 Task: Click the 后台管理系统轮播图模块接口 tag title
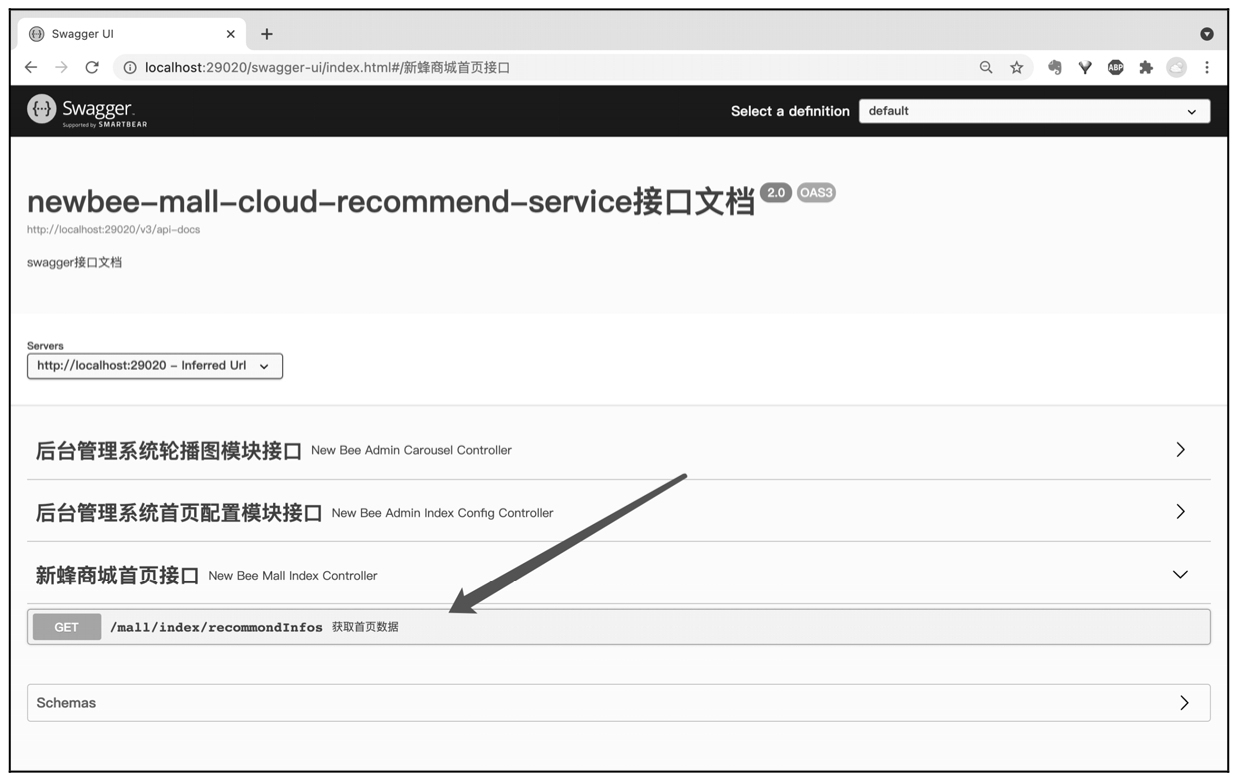coord(168,450)
